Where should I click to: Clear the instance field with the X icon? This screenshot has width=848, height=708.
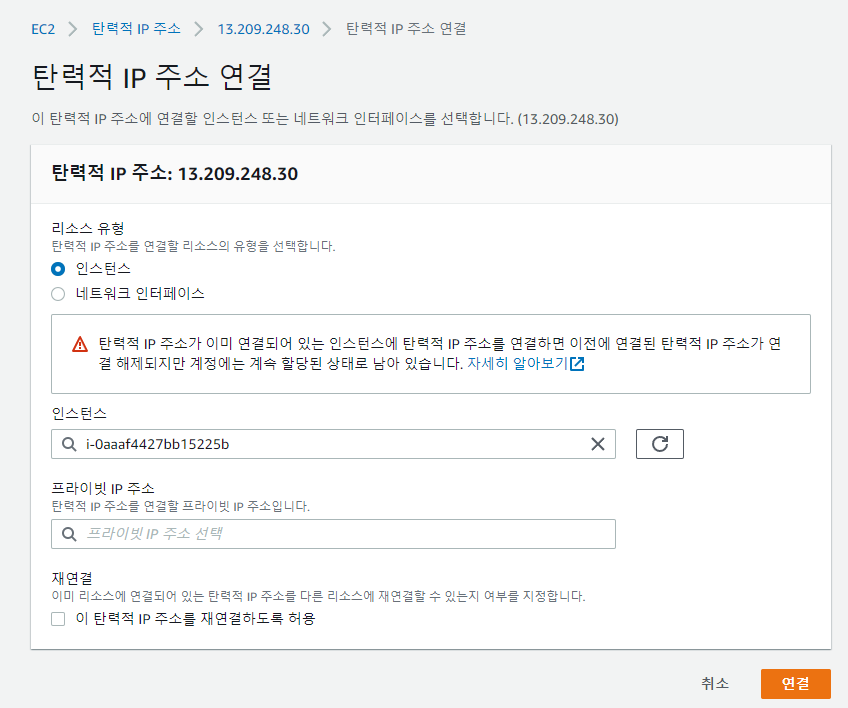[598, 444]
